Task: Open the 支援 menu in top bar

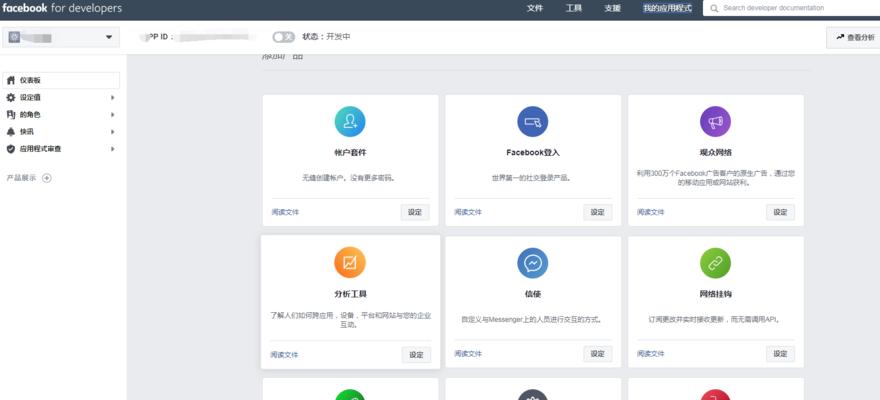Action: (612, 8)
